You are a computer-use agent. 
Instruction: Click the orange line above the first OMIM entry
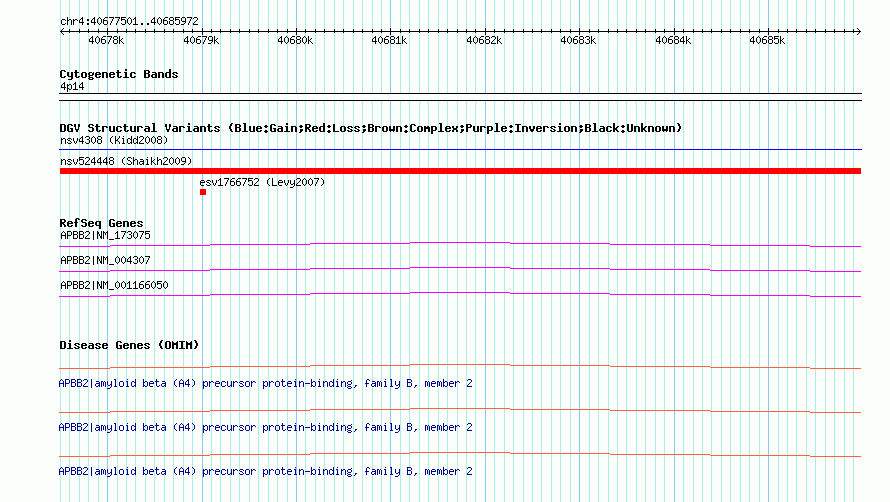point(460,367)
